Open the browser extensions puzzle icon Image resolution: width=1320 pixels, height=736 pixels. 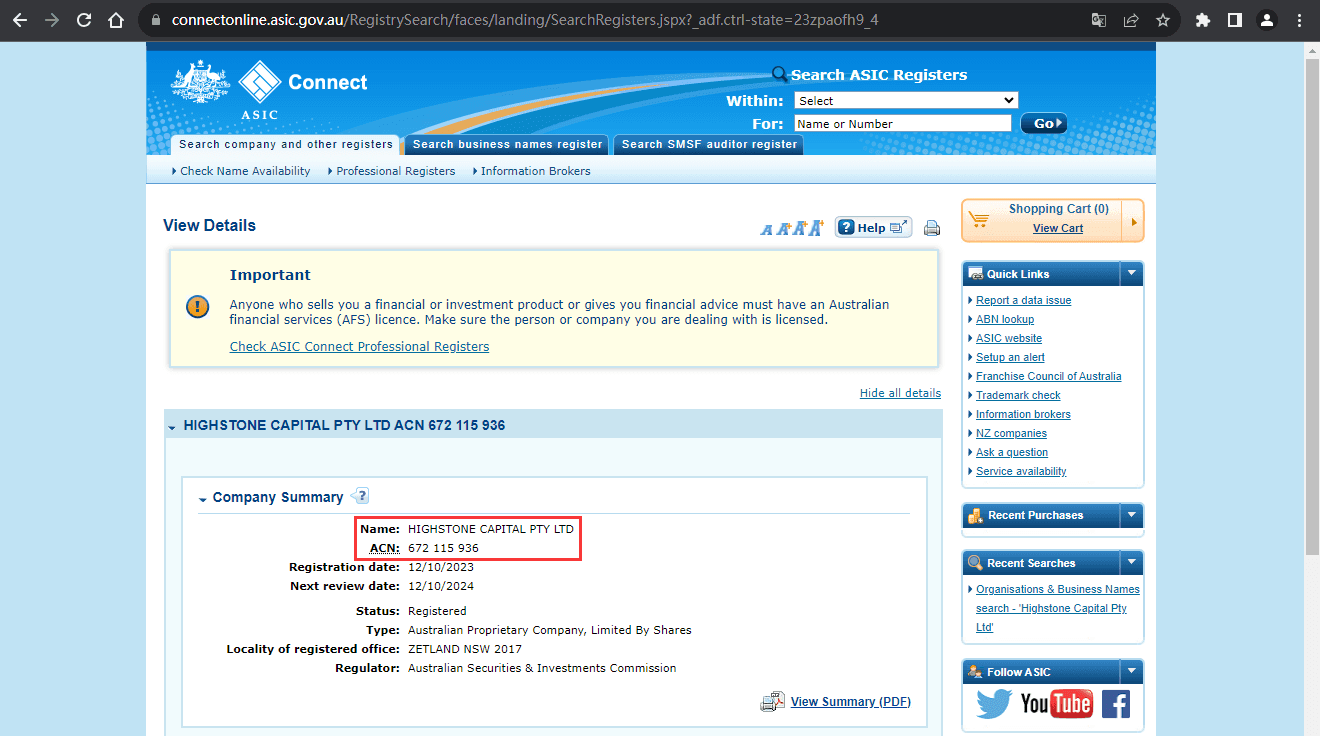(x=1203, y=20)
